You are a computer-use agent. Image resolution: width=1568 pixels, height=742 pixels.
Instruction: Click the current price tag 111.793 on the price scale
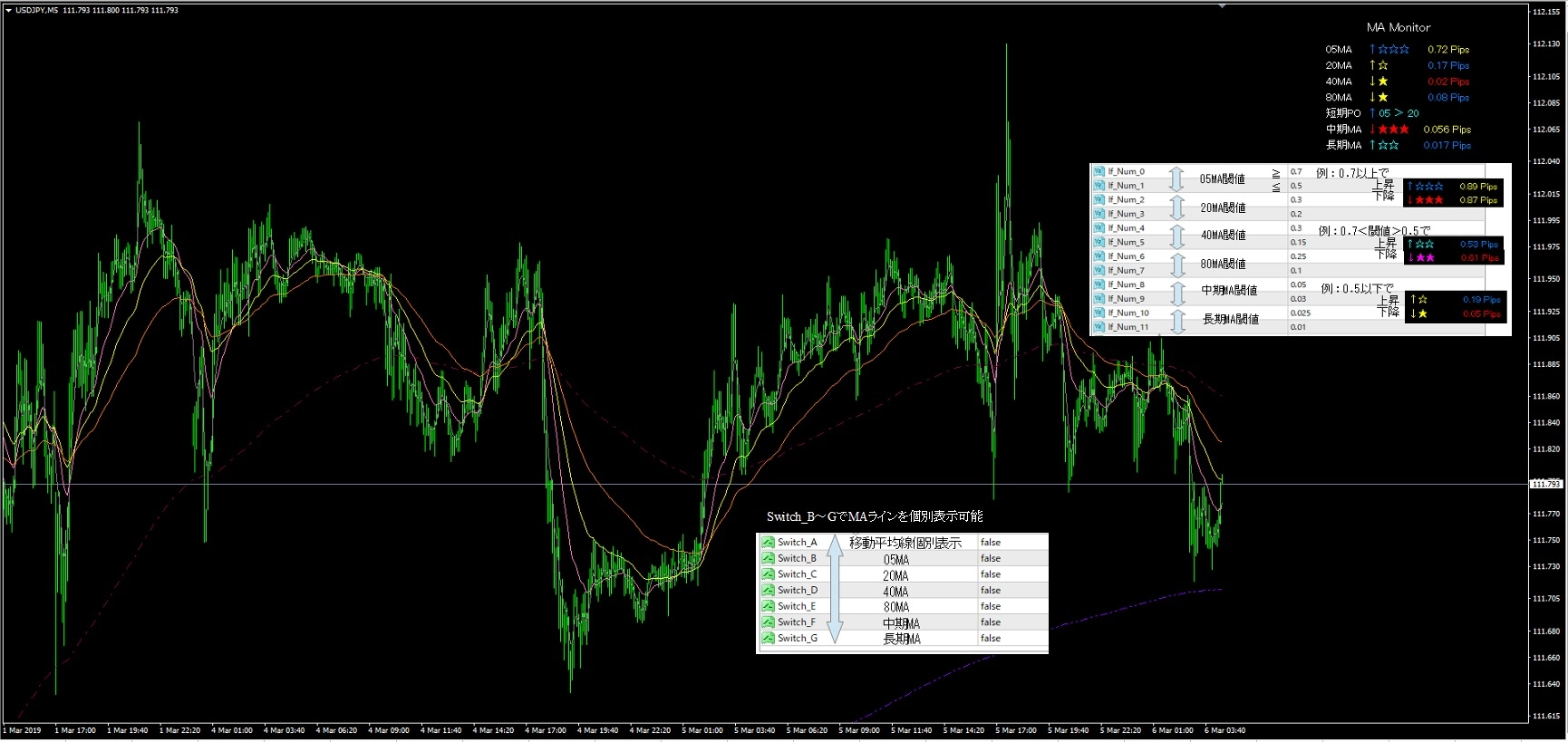pyautogui.click(x=1546, y=484)
